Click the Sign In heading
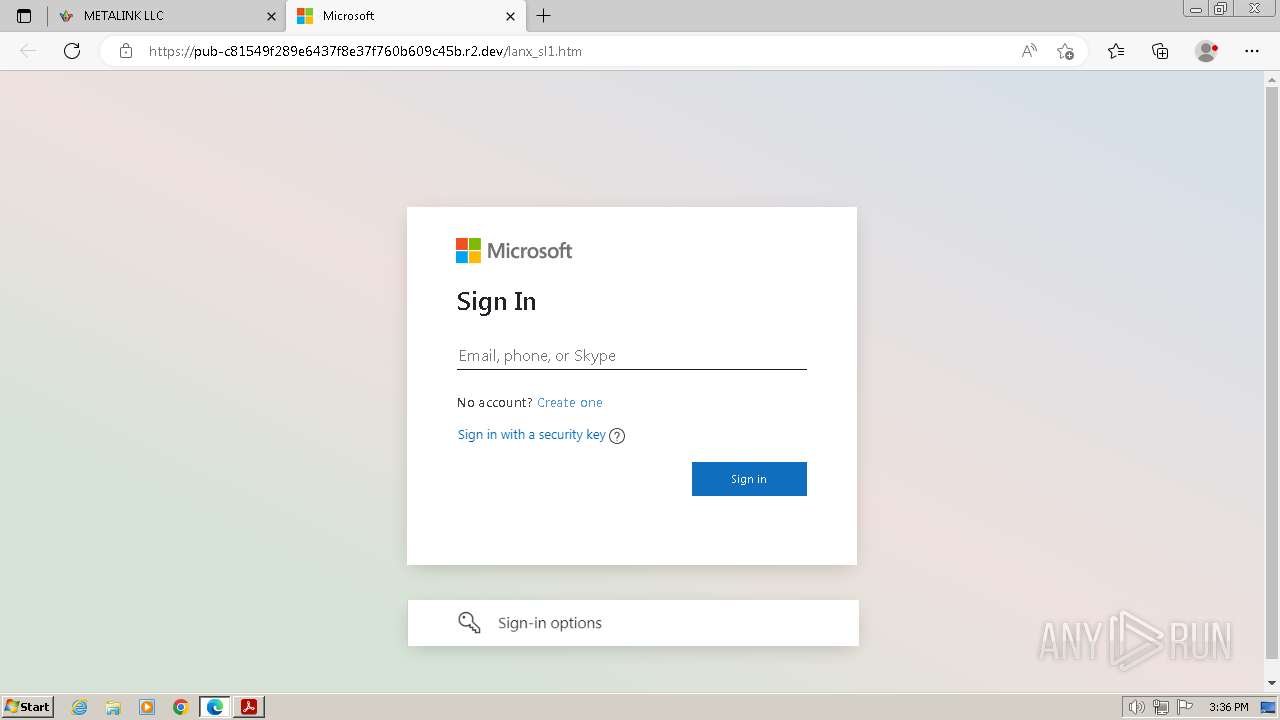 coord(496,301)
